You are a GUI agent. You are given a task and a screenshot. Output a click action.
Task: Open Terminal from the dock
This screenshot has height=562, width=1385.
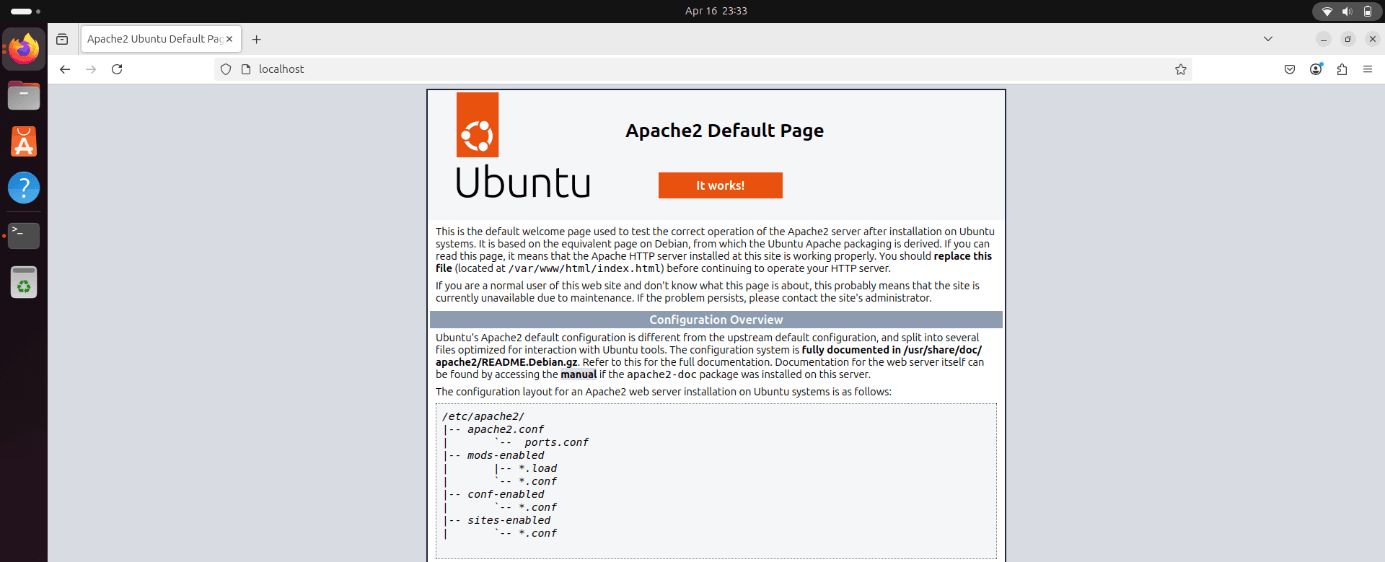pyautogui.click(x=24, y=235)
